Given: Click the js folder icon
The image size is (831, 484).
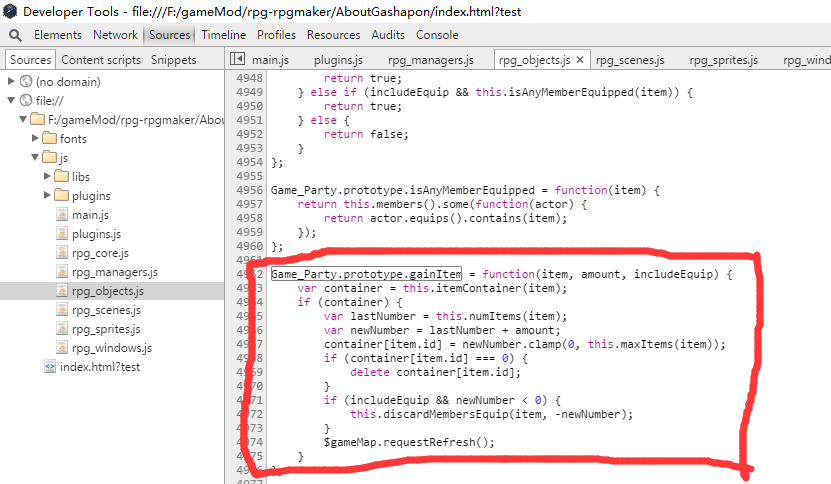Looking at the screenshot, I should (49, 157).
